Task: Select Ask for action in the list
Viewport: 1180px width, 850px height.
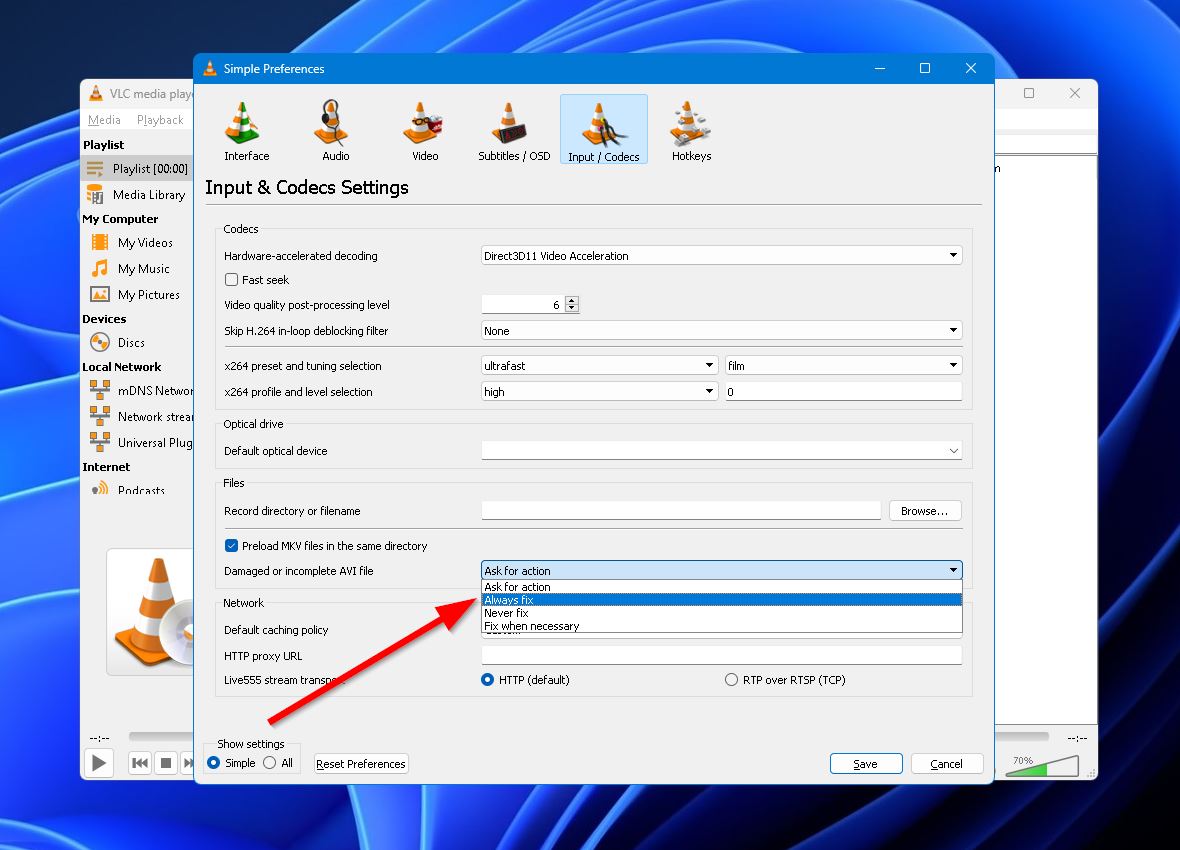Action: click(x=722, y=586)
